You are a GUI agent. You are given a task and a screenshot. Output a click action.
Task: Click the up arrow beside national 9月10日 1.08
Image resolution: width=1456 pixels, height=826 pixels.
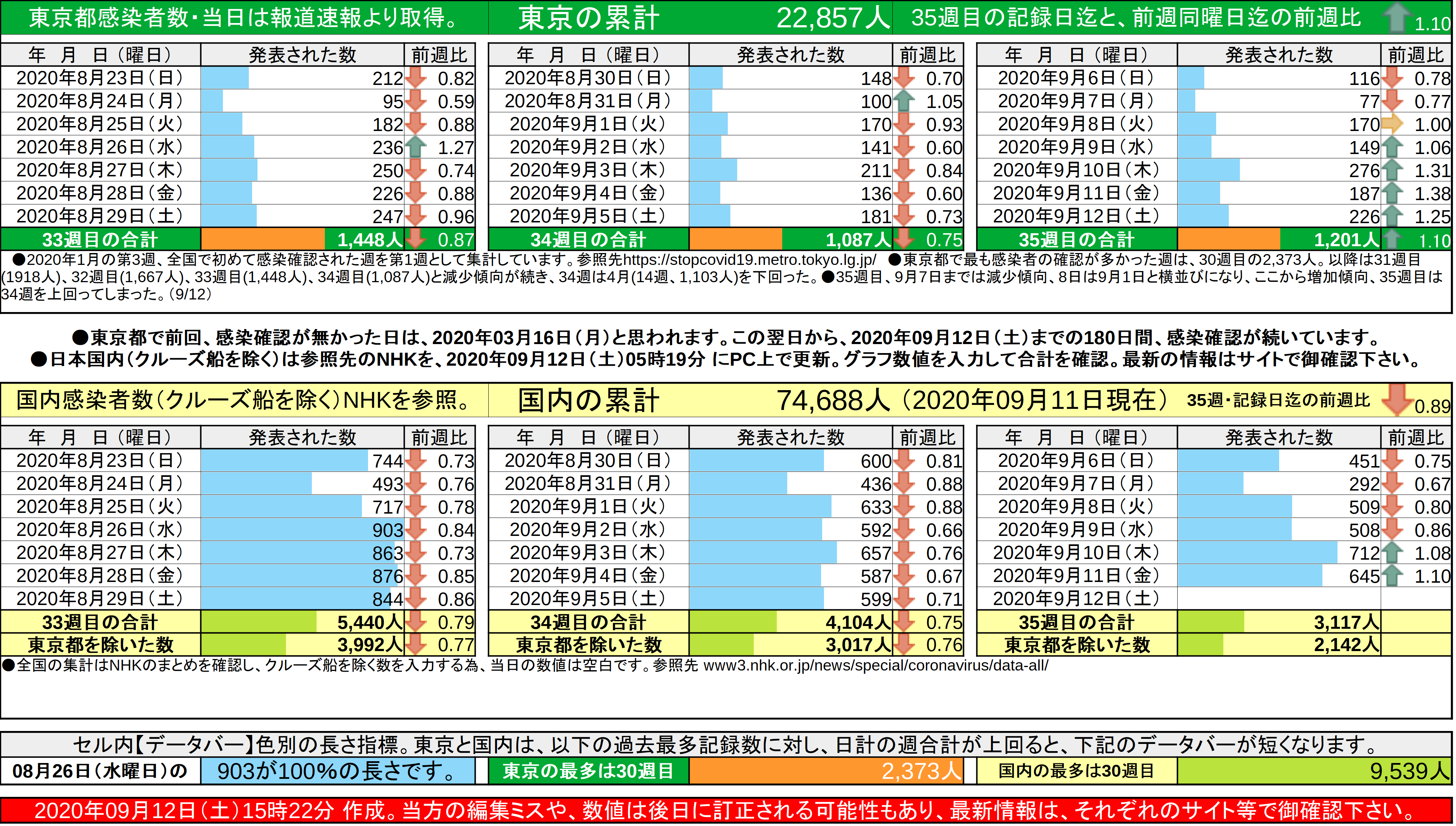[1392, 553]
